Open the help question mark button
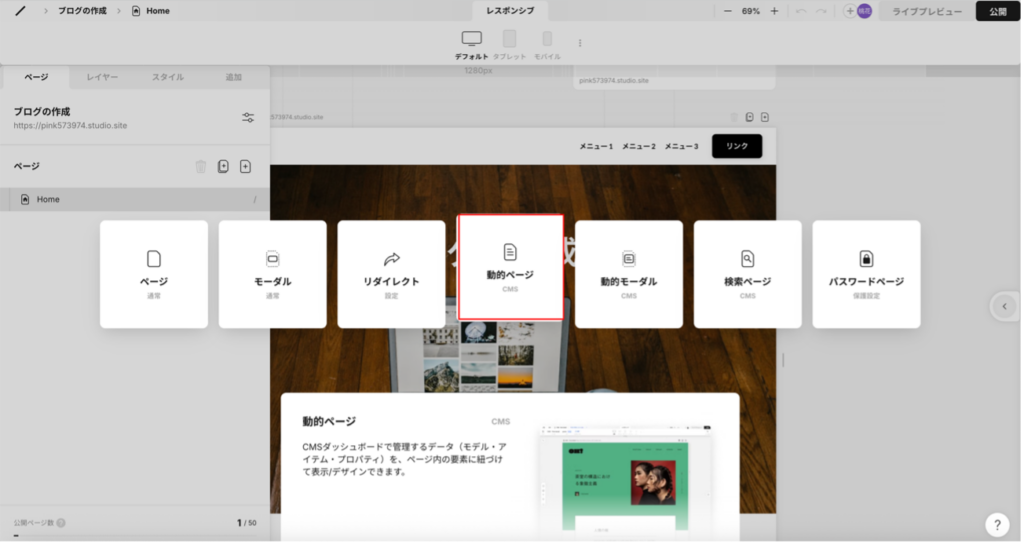The width and height of the screenshot is (1024, 544). [x=996, y=524]
